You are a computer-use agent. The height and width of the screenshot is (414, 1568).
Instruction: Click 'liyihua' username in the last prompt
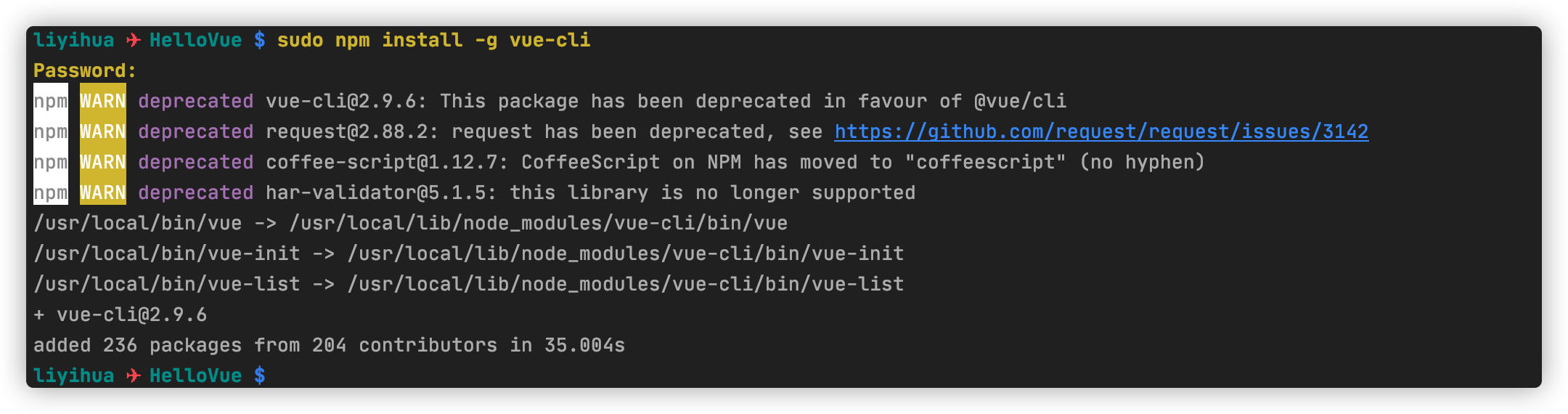(74, 376)
